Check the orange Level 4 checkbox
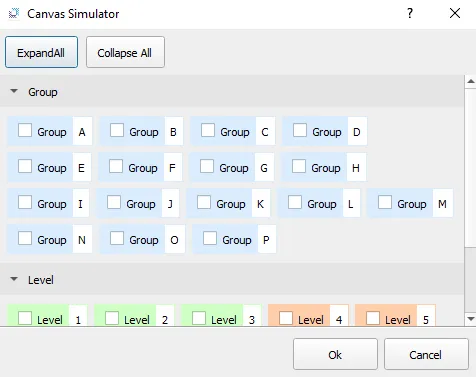The width and height of the screenshot is (476, 377). coord(286,318)
